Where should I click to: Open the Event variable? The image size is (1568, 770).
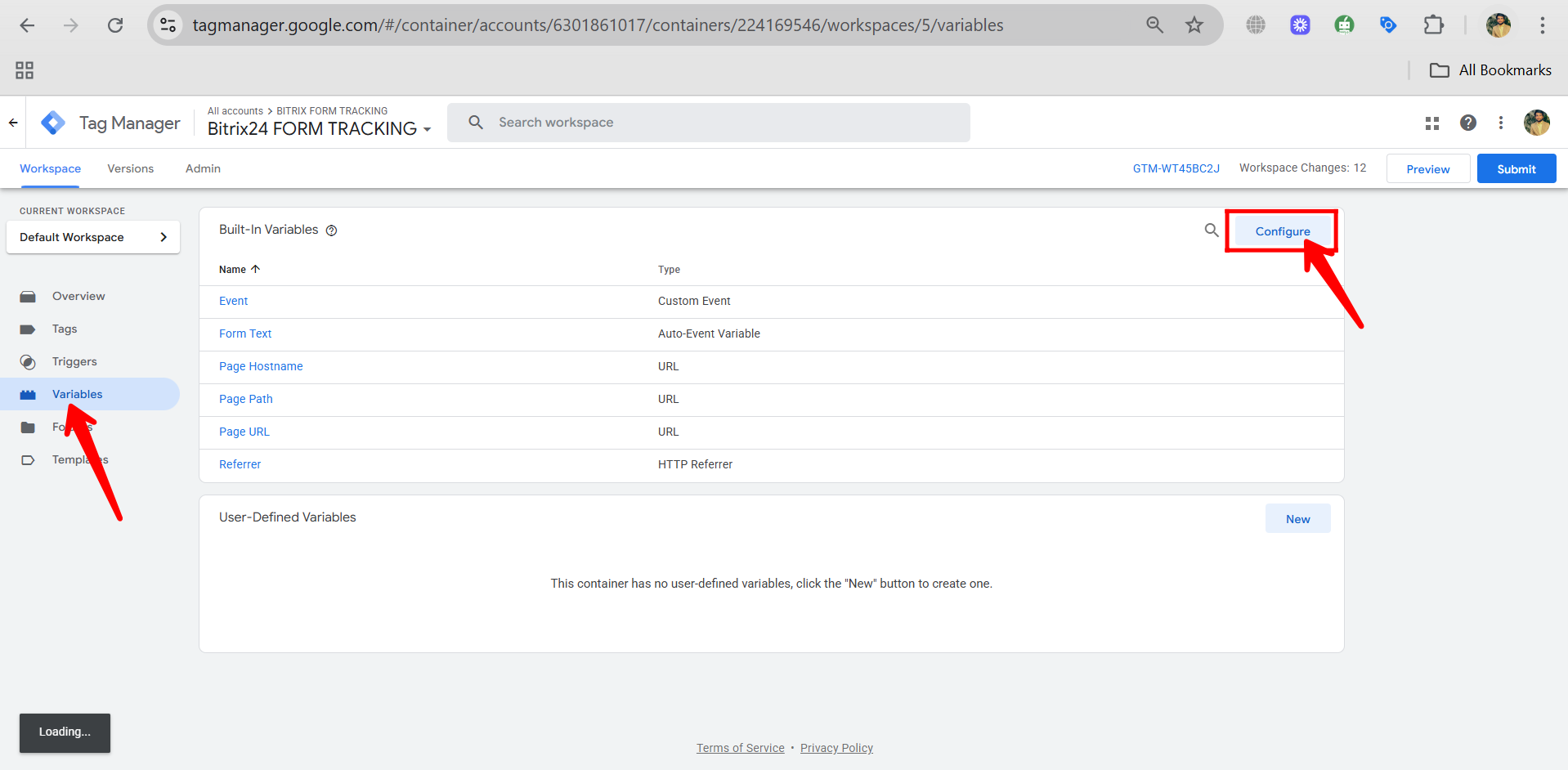coord(233,301)
